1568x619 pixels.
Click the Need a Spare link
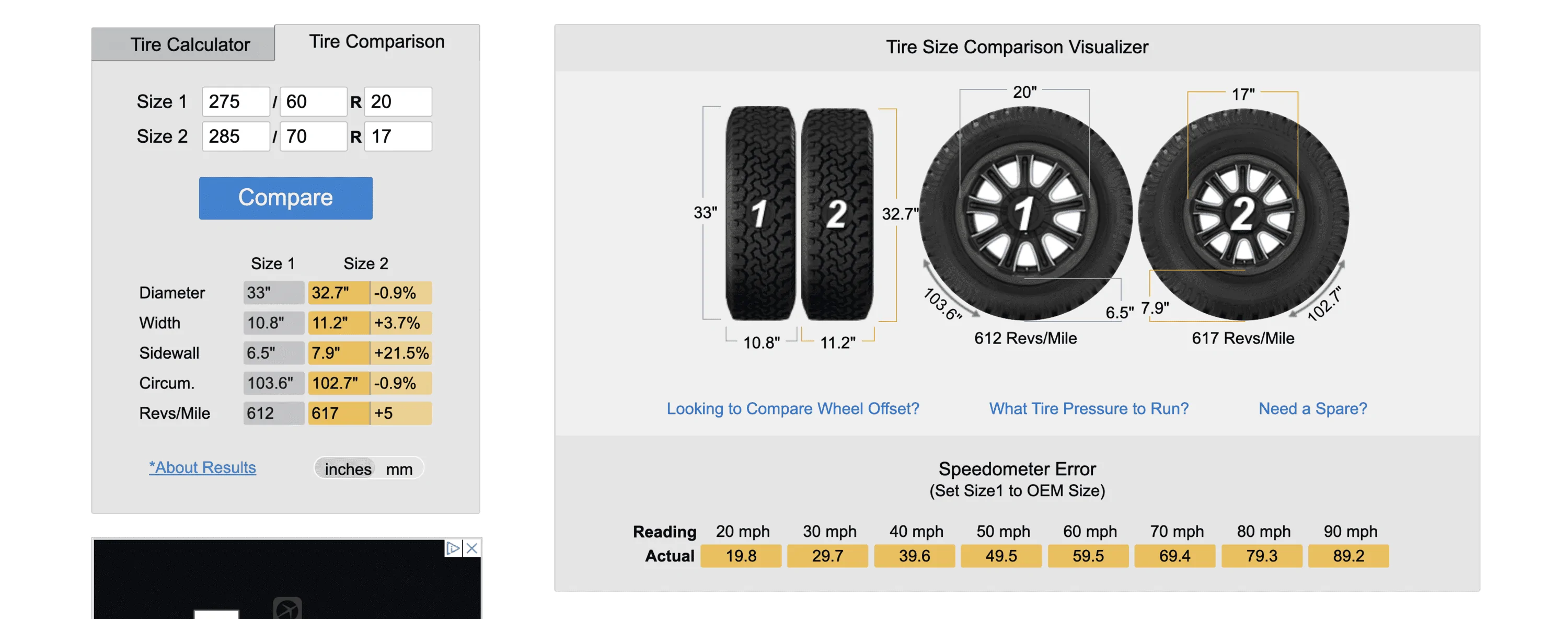1312,408
